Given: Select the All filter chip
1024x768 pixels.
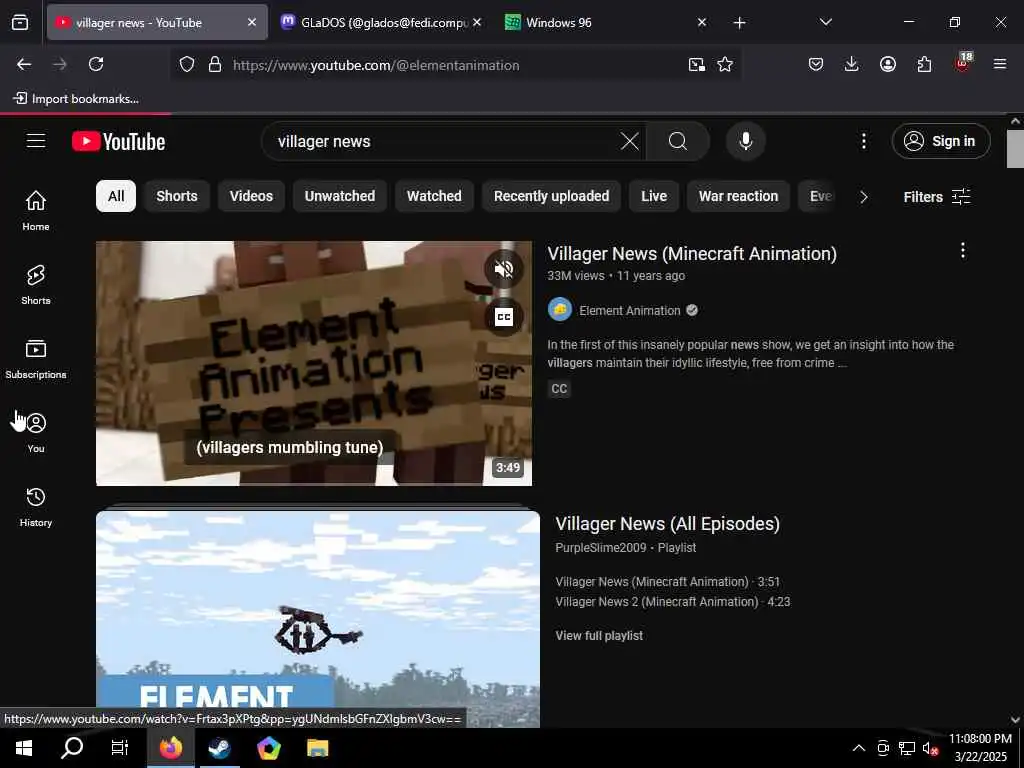Looking at the screenshot, I should (116, 196).
